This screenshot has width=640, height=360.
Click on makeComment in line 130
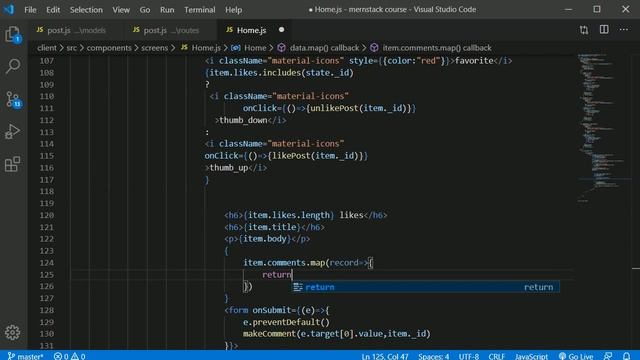[269, 334]
